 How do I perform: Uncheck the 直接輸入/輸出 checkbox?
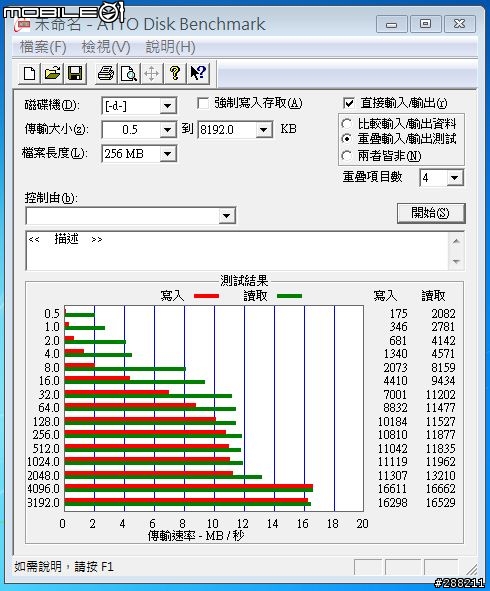[349, 103]
